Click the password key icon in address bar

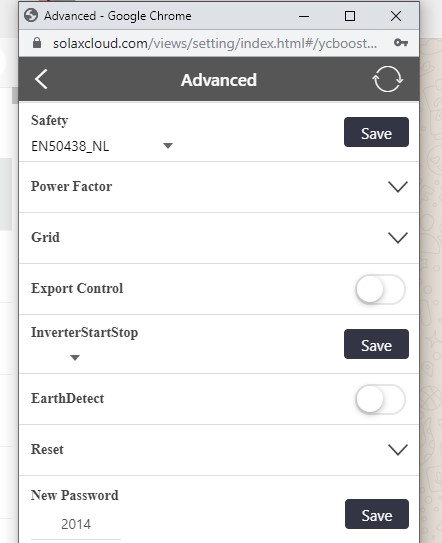click(401, 43)
